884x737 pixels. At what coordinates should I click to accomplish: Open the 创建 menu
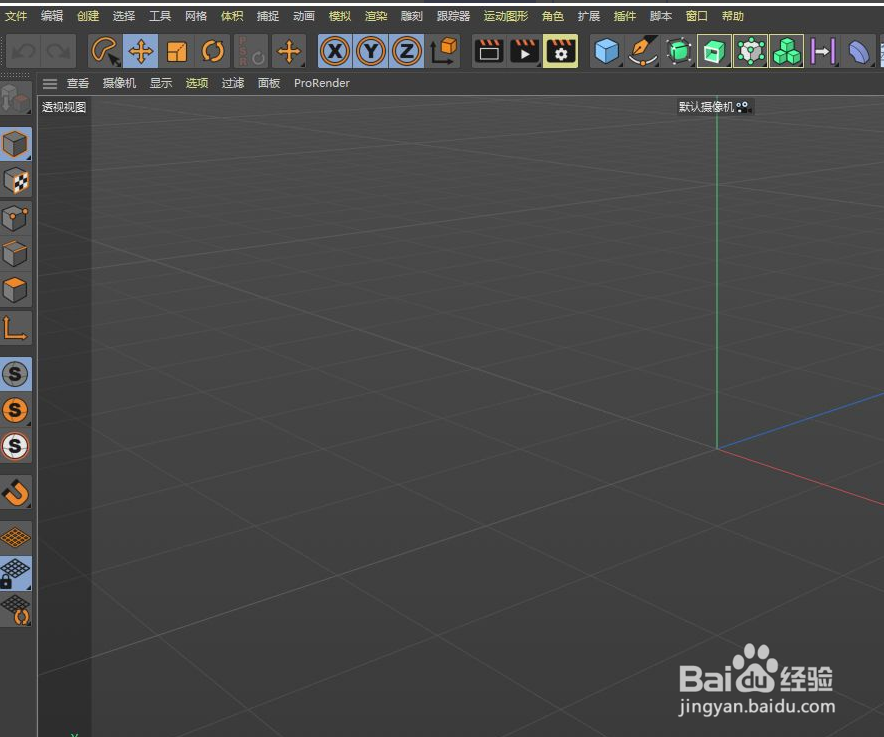click(x=88, y=16)
